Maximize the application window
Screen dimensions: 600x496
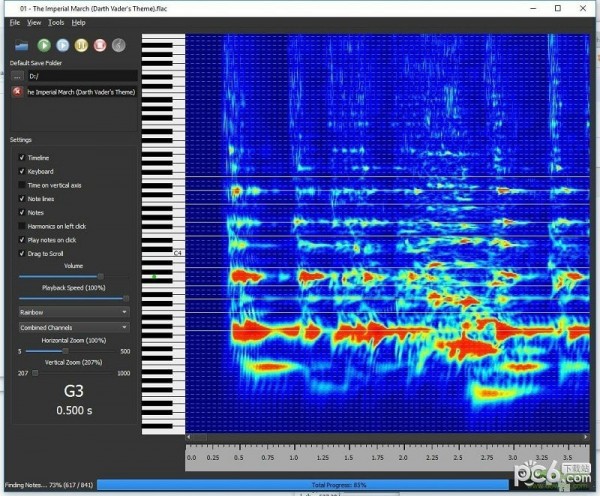click(558, 8)
